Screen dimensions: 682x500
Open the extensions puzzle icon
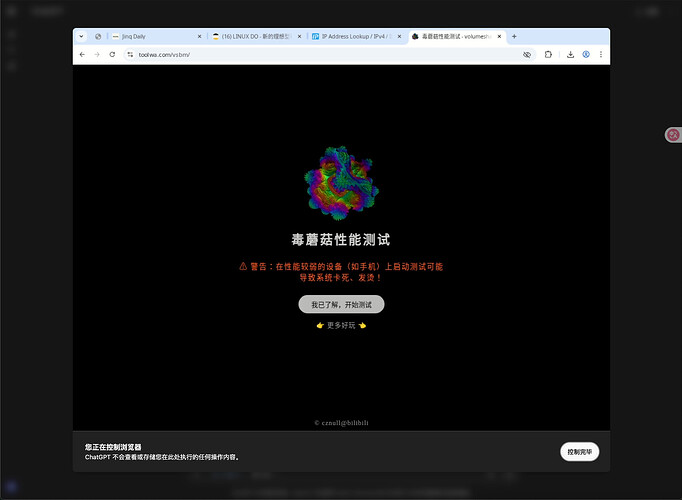point(548,54)
